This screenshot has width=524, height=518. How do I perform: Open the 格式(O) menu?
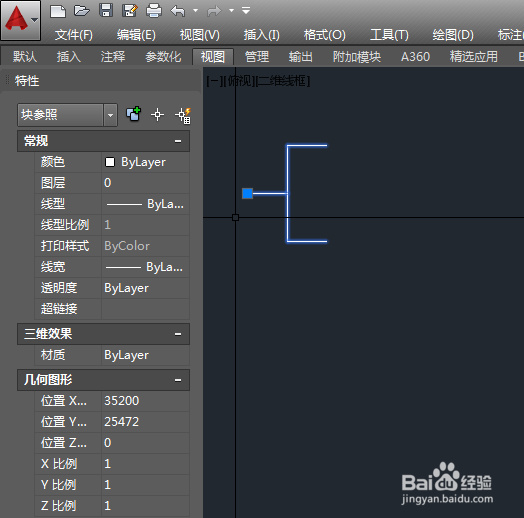tap(324, 35)
